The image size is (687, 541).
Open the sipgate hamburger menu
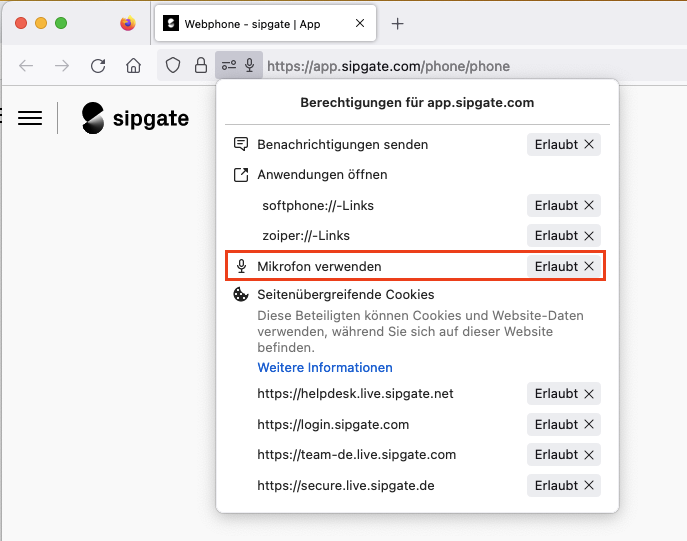point(31,118)
